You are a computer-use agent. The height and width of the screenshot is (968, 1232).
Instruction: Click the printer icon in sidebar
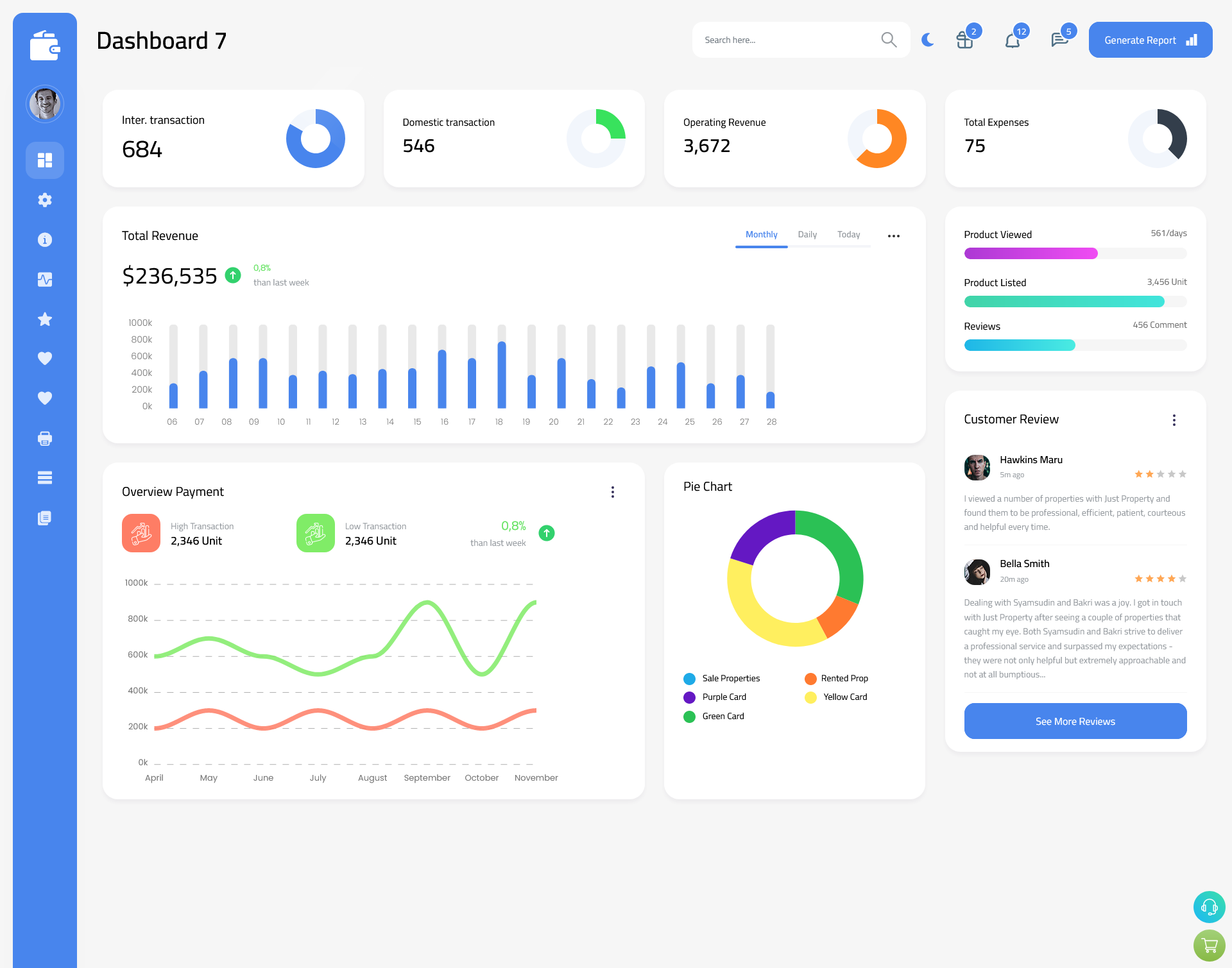(45, 438)
